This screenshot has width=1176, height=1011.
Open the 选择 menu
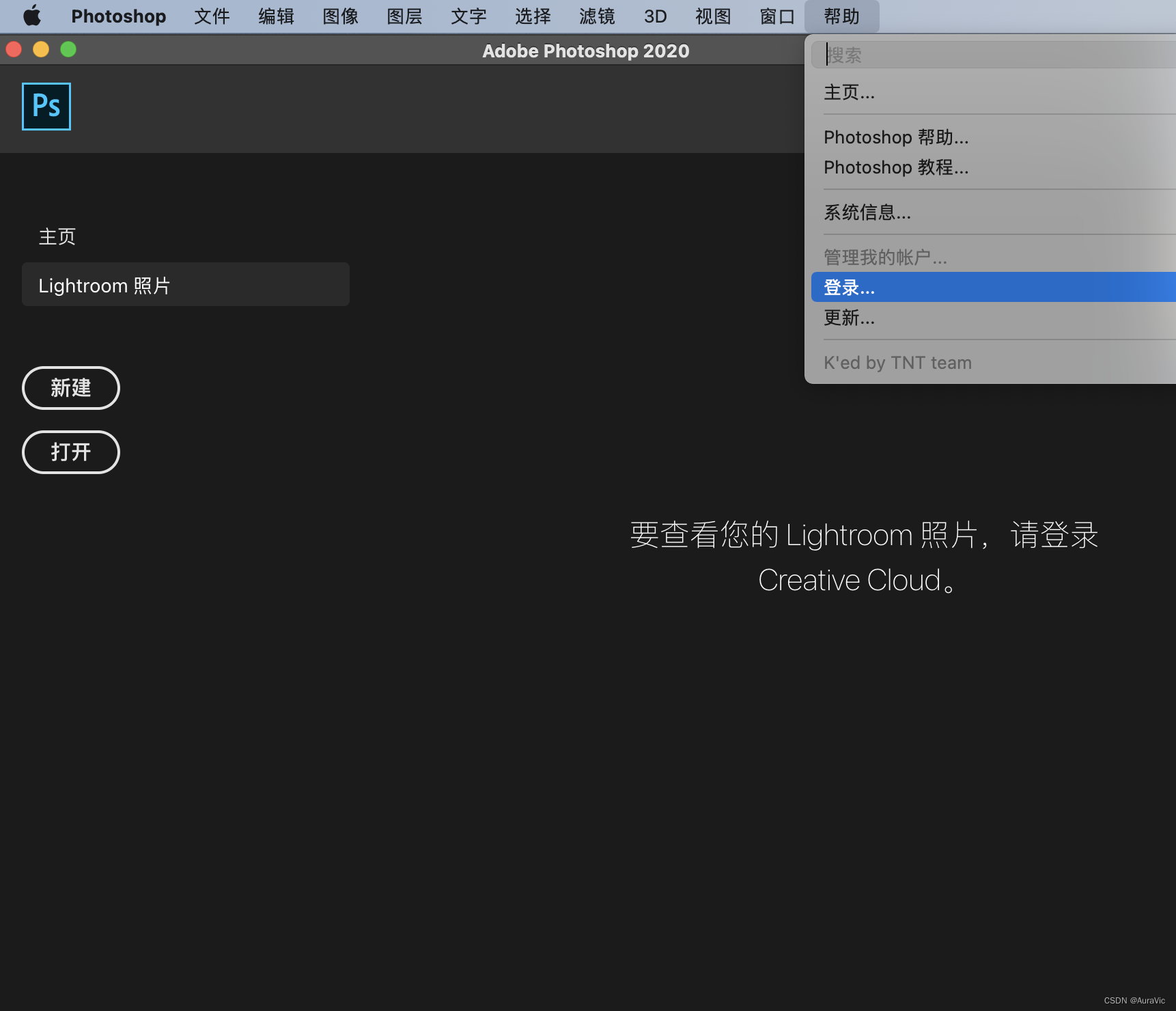[x=533, y=16]
